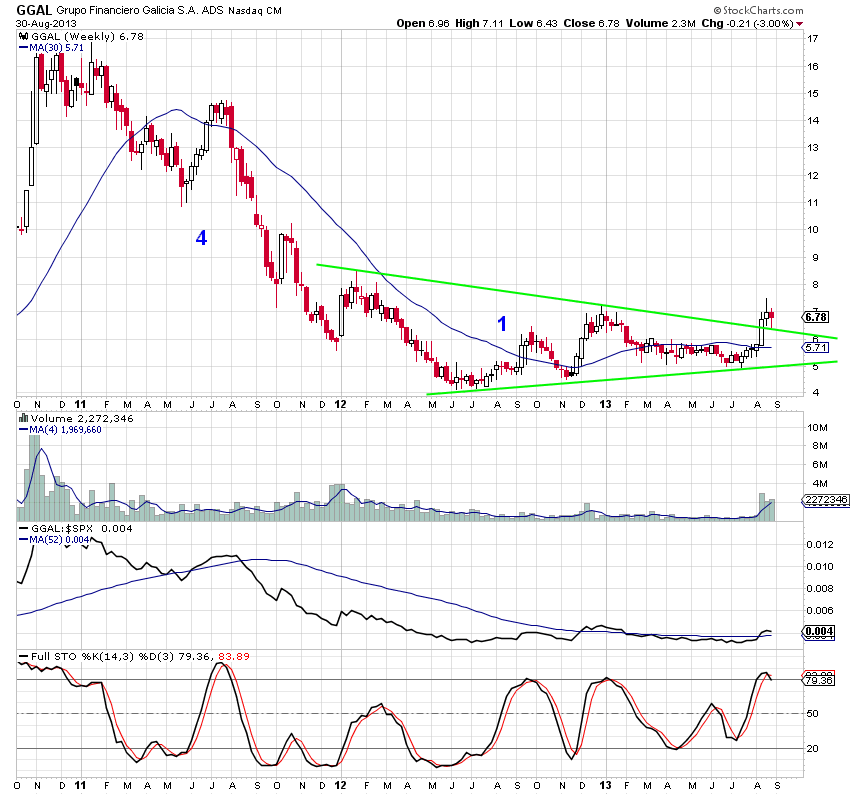Click the company name Grupo Financiero Galicia S.A. ADS
Screen dimensions: 850x795
pyautogui.click(x=139, y=10)
